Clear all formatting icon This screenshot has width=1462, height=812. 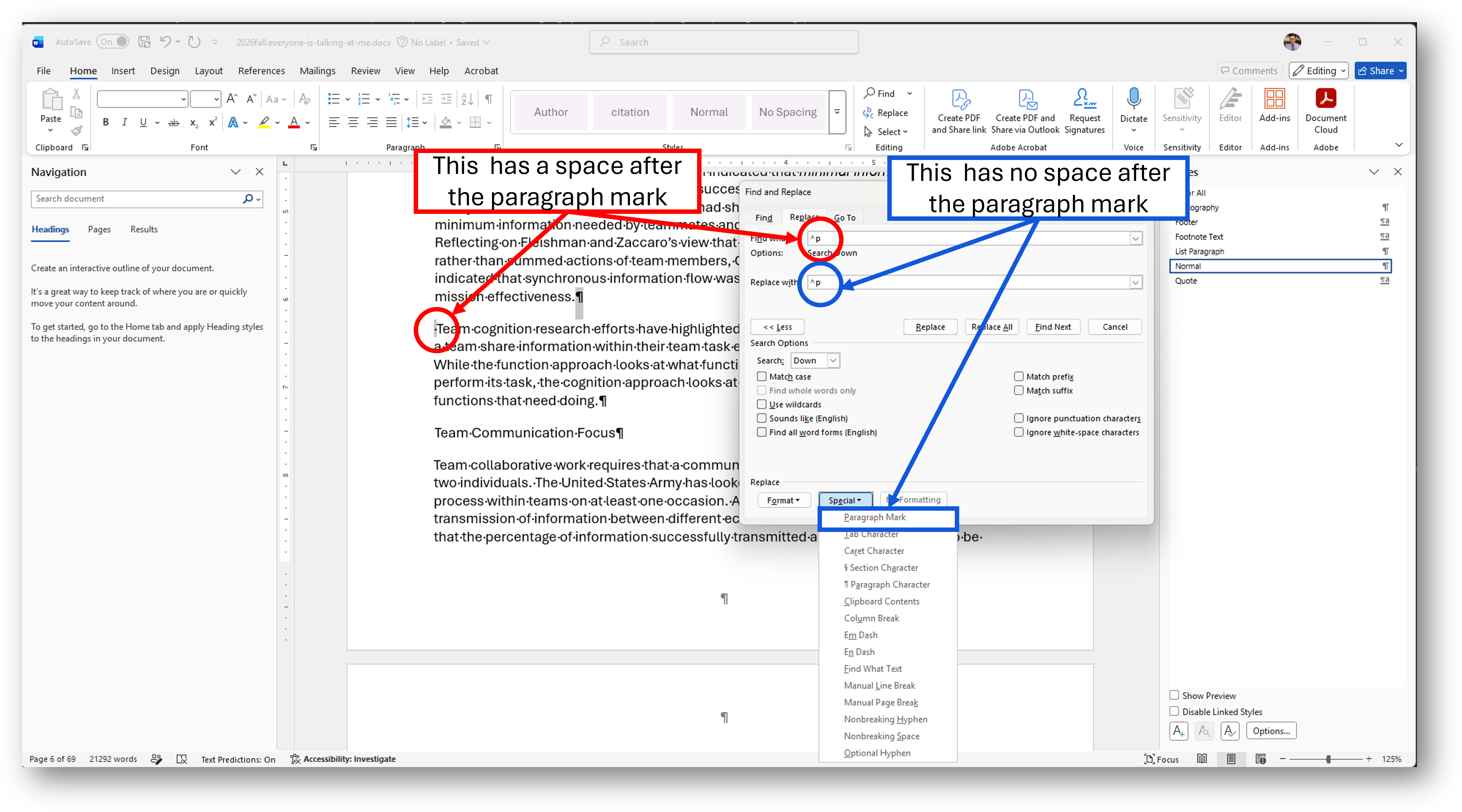click(305, 99)
